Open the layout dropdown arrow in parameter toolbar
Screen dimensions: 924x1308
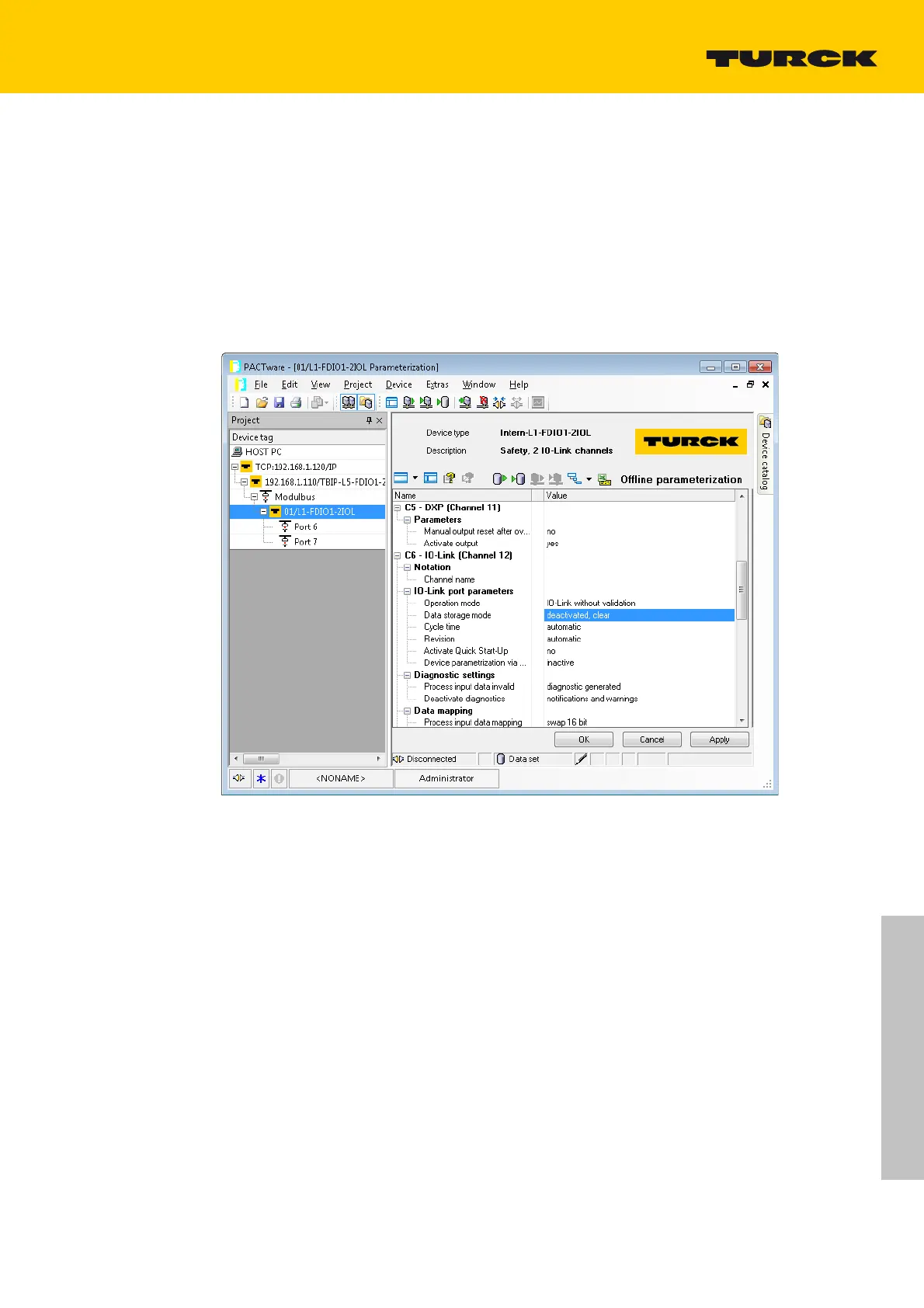(415, 478)
